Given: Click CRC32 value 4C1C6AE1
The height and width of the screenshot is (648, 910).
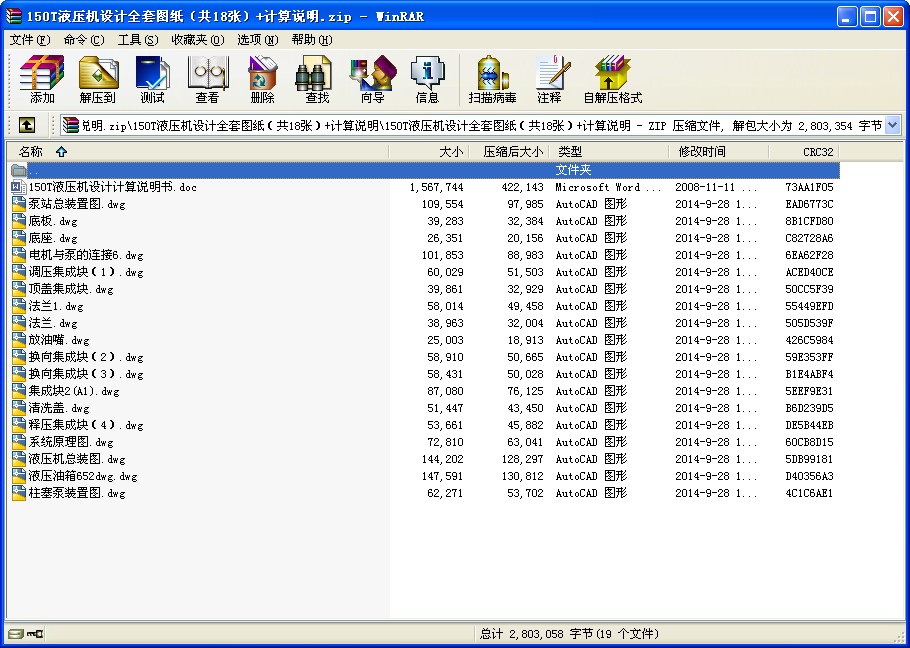Looking at the screenshot, I should coord(809,493).
